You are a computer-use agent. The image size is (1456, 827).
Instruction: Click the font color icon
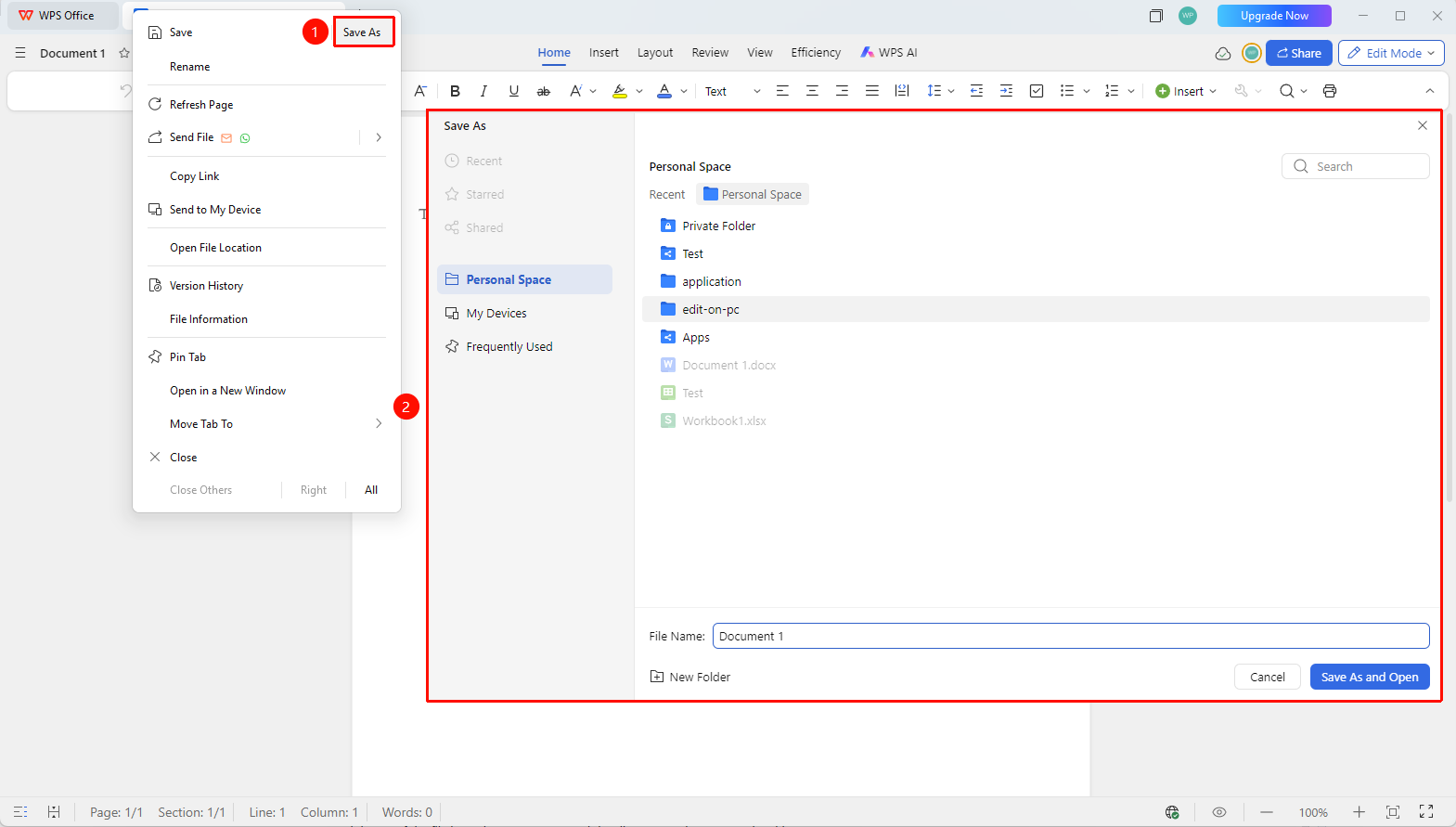click(664, 91)
